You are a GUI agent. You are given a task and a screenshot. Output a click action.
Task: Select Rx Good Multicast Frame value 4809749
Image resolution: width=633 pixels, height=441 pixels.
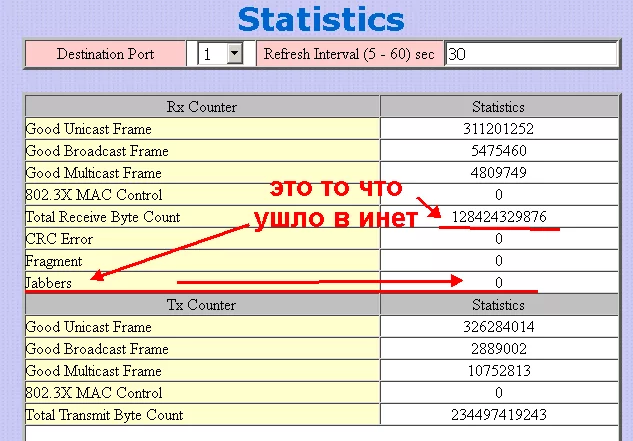(x=499, y=173)
